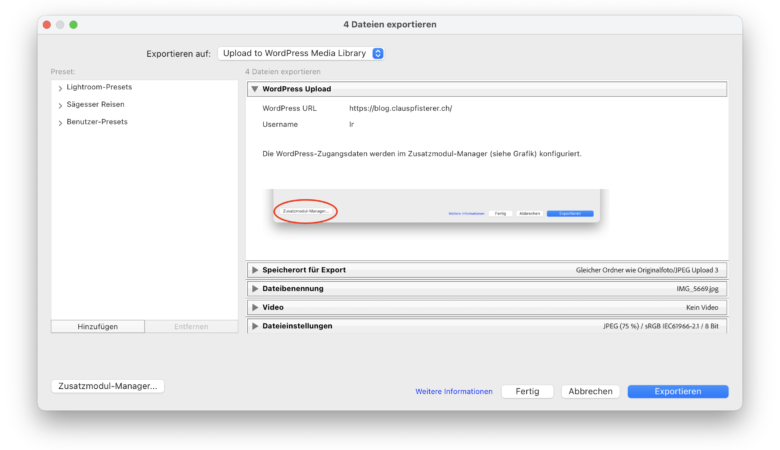Screen dimensions: 780x450
Task: Start export with Exportieren button
Action: tap(677, 392)
